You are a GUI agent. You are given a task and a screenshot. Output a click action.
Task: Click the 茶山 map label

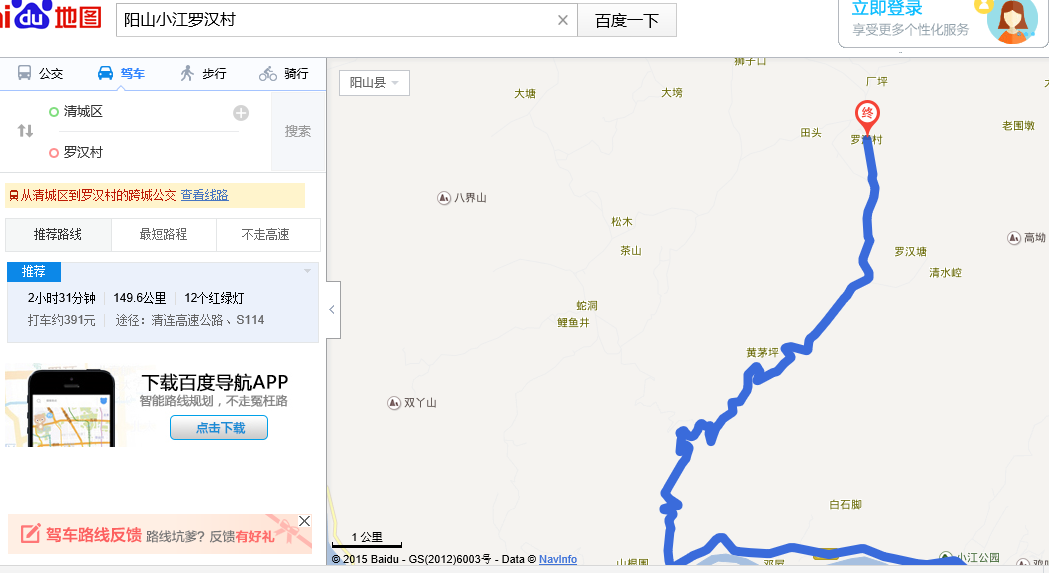(x=631, y=250)
